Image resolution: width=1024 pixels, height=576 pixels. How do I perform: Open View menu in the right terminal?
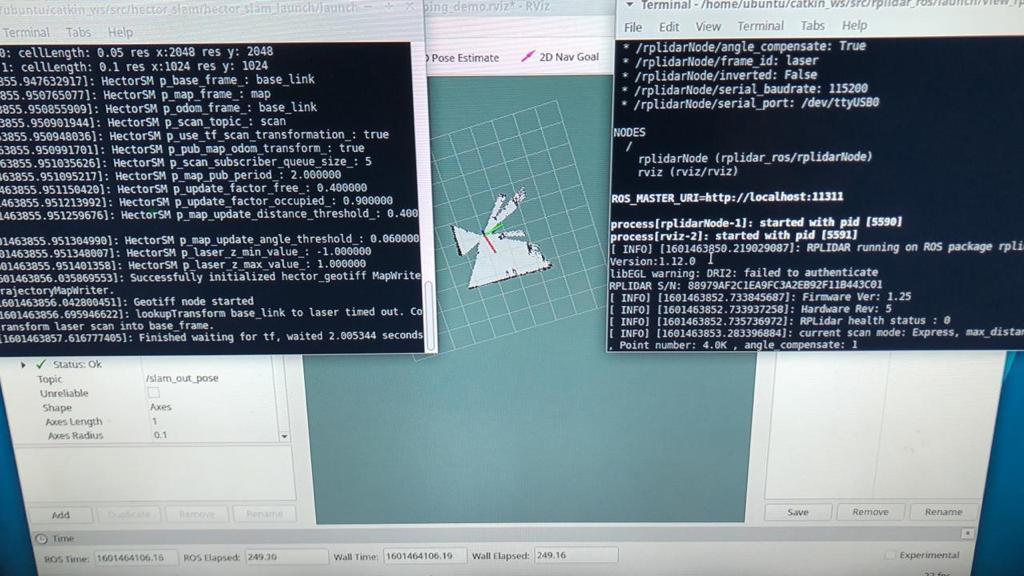[x=708, y=27]
